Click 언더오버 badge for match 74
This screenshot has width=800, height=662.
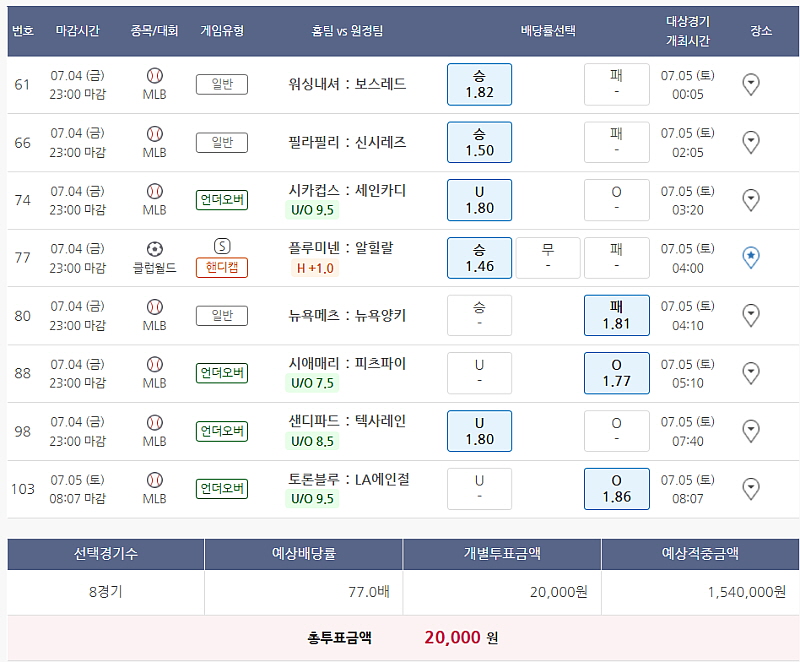pos(221,200)
